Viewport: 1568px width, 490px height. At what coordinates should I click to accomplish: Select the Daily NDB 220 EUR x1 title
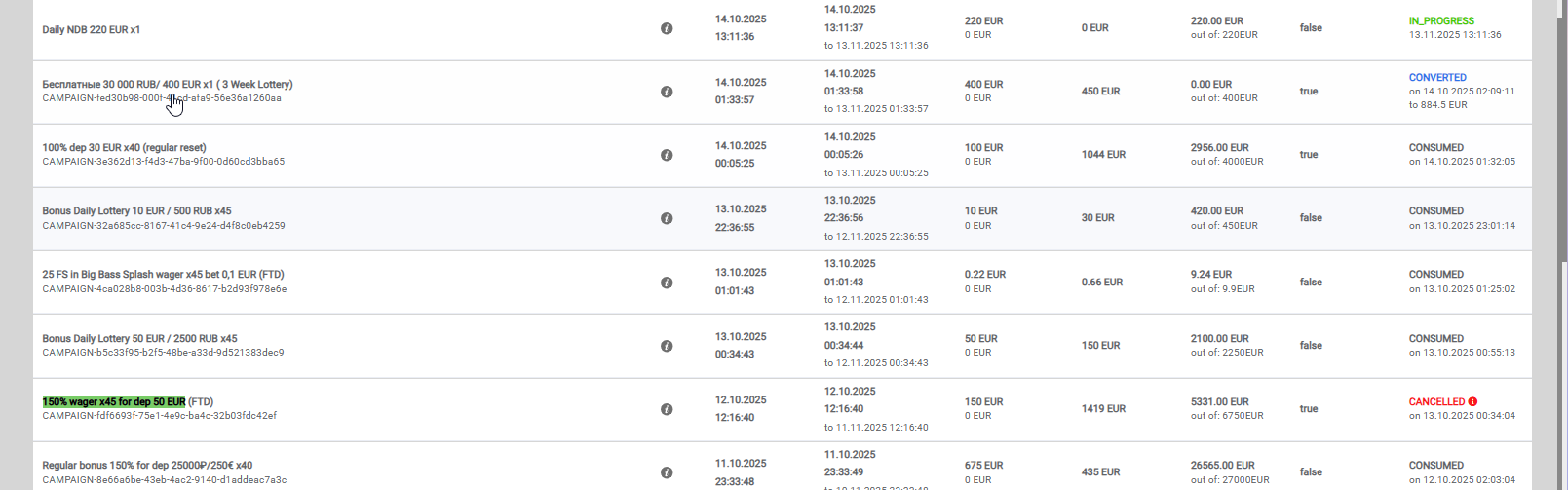[91, 29]
